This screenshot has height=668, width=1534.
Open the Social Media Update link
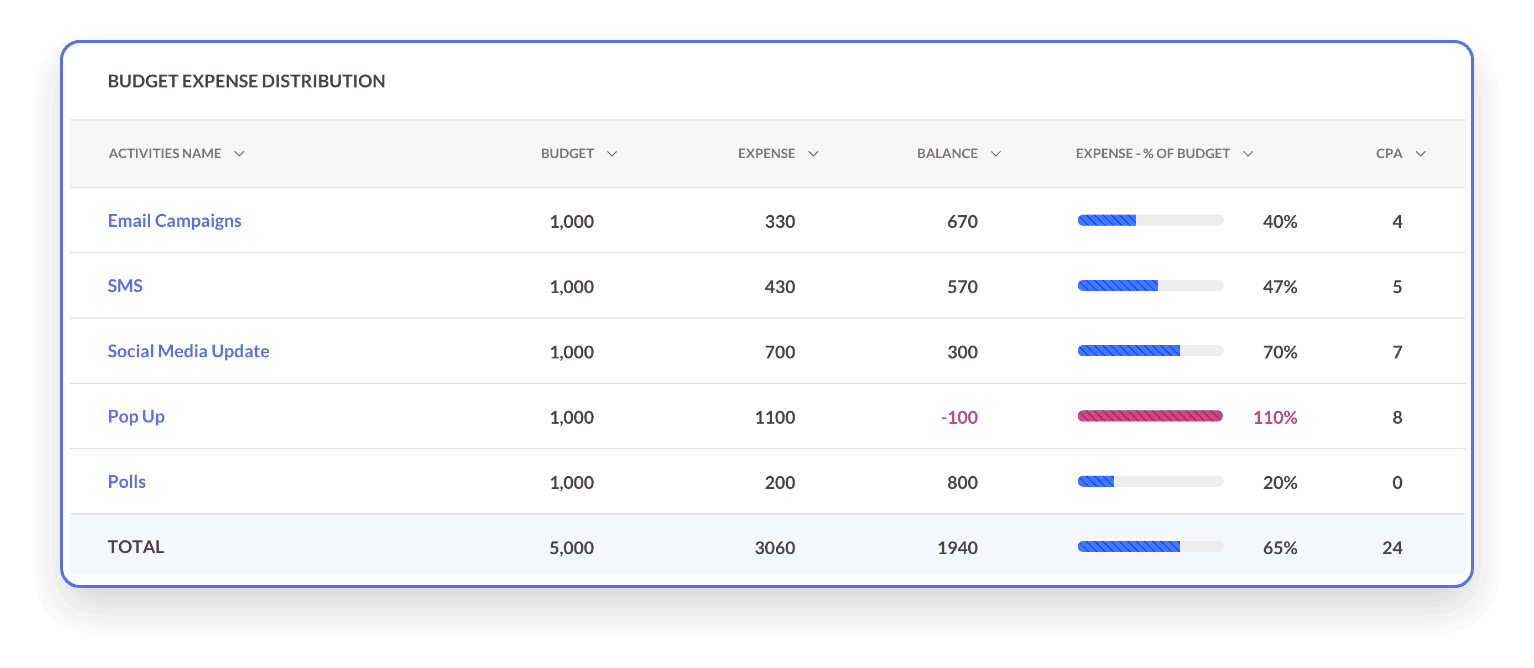tap(189, 351)
